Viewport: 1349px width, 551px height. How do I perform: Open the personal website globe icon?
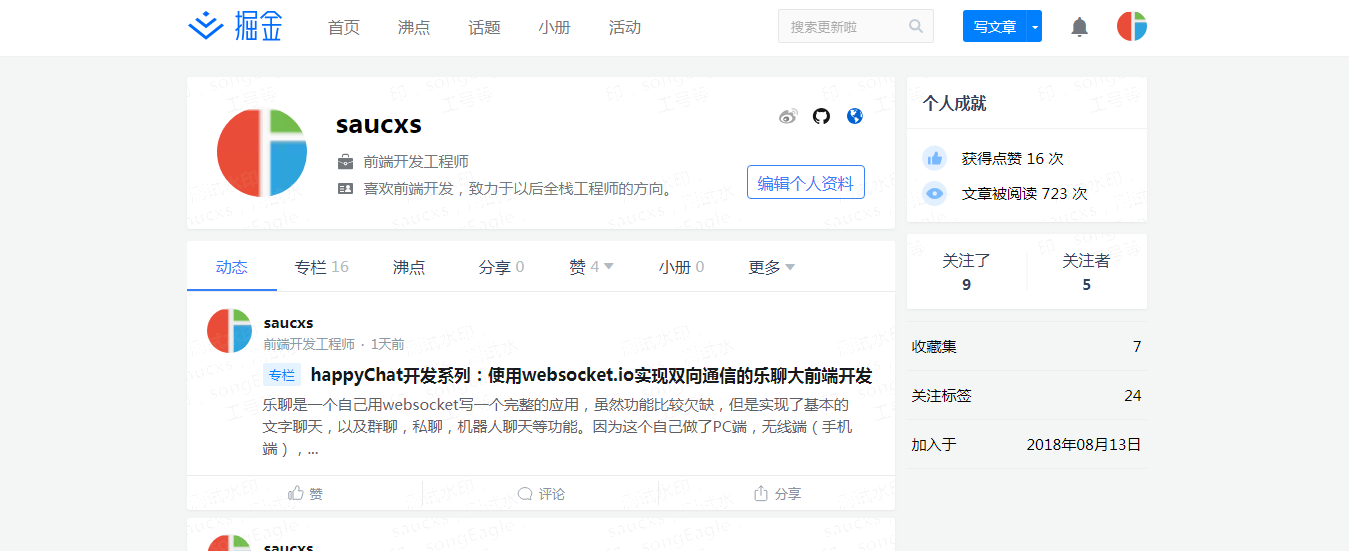854,117
